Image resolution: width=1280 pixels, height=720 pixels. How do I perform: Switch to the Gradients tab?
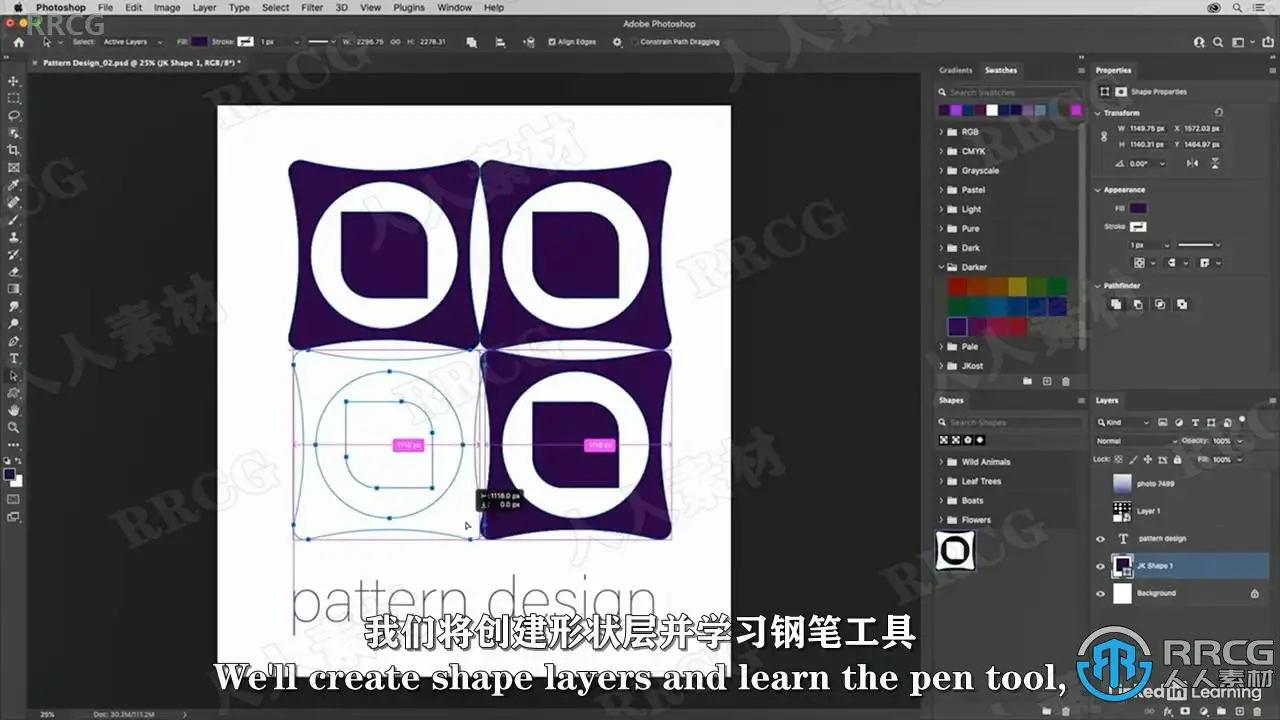pyautogui.click(x=955, y=70)
